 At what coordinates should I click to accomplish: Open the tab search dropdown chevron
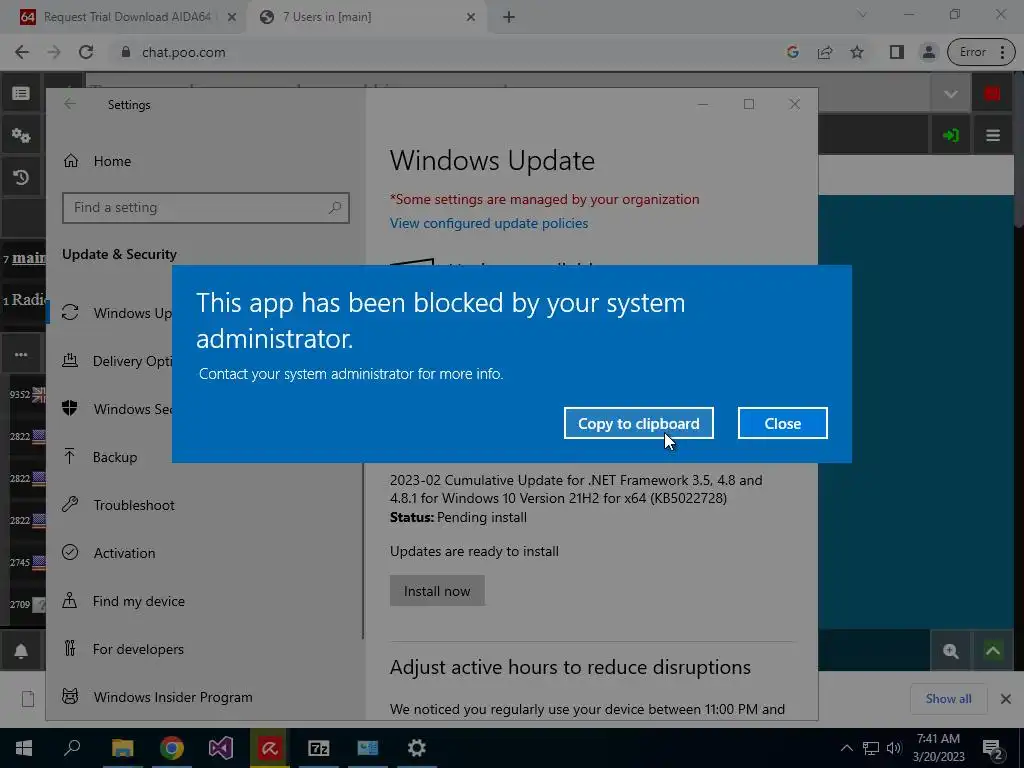click(862, 14)
